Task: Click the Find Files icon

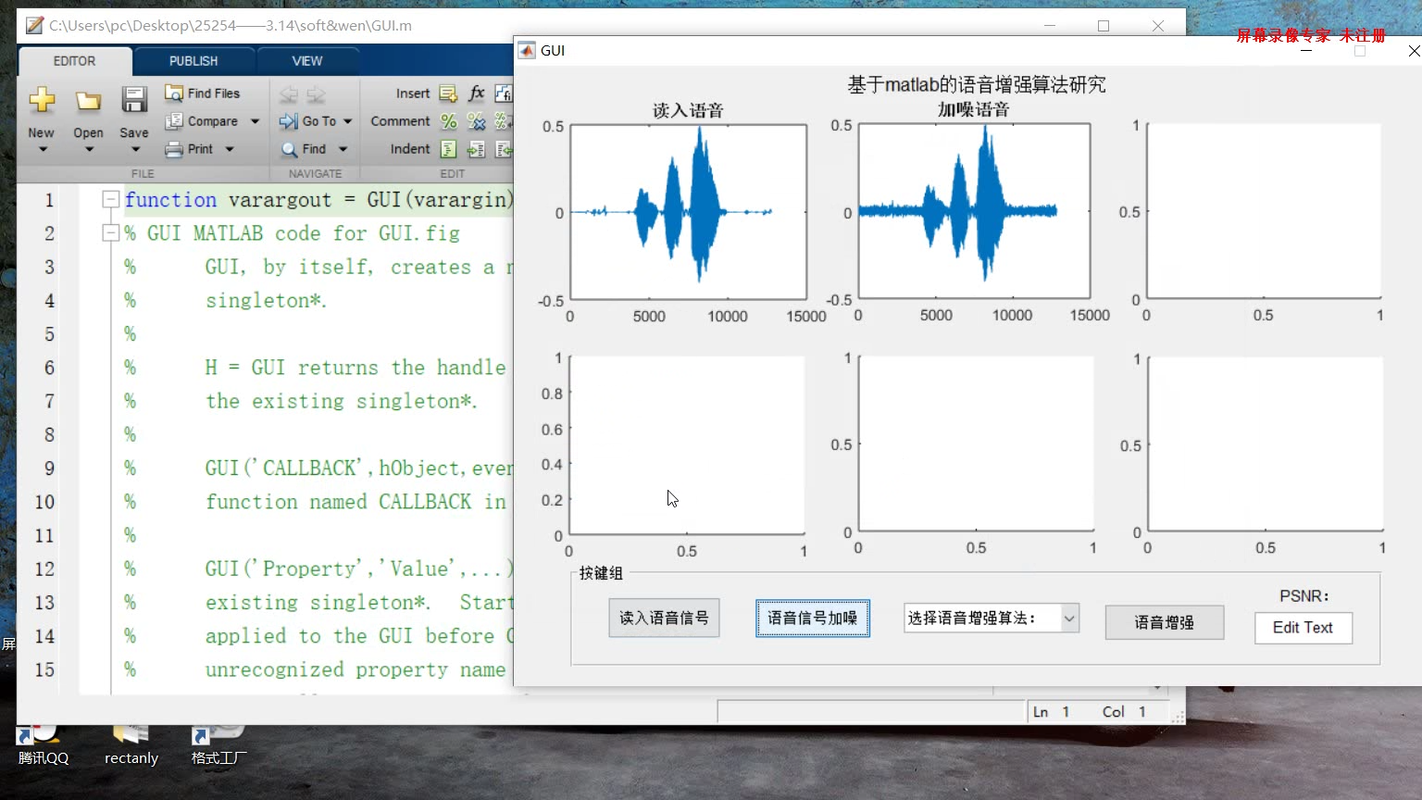Action: tap(174, 93)
